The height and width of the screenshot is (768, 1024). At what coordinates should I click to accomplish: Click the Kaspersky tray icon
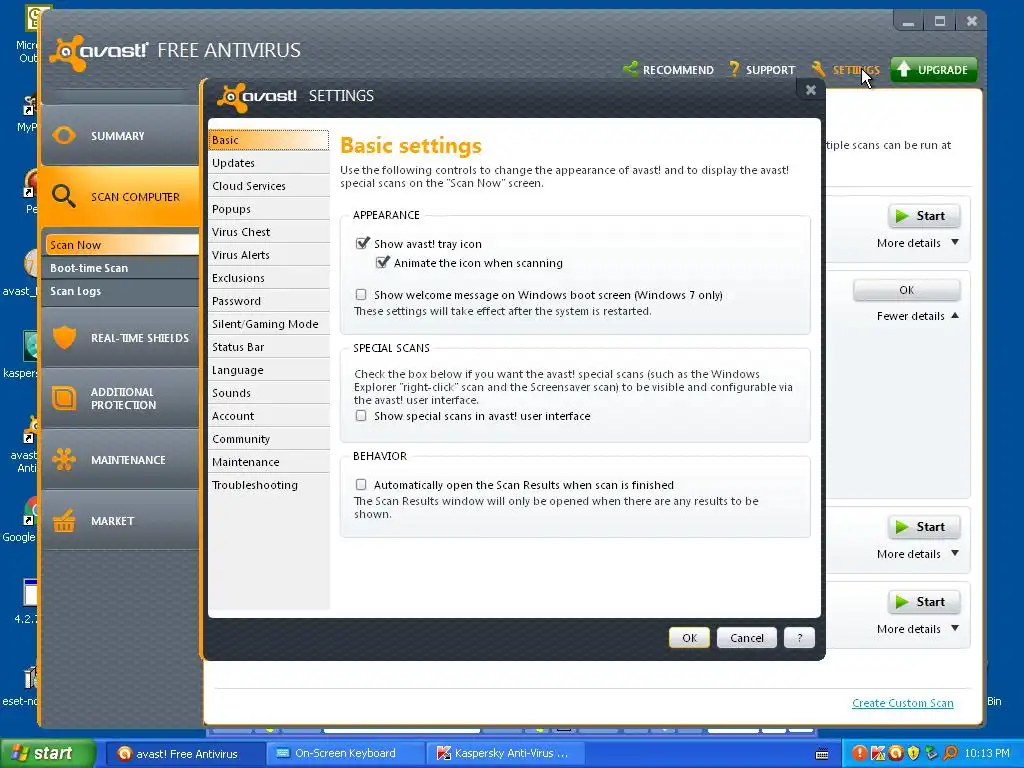[877, 753]
